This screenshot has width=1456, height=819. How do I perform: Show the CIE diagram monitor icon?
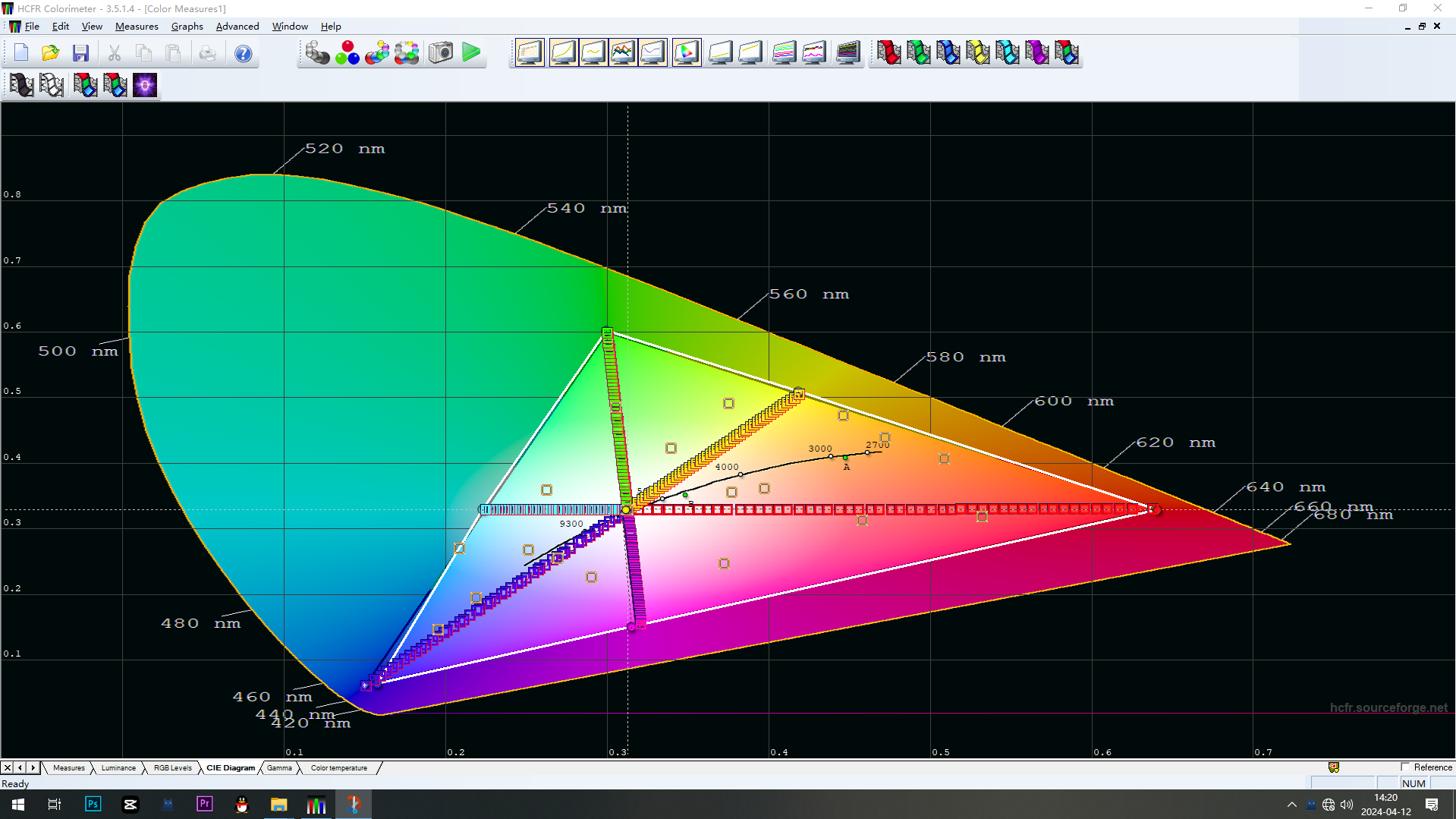687,53
